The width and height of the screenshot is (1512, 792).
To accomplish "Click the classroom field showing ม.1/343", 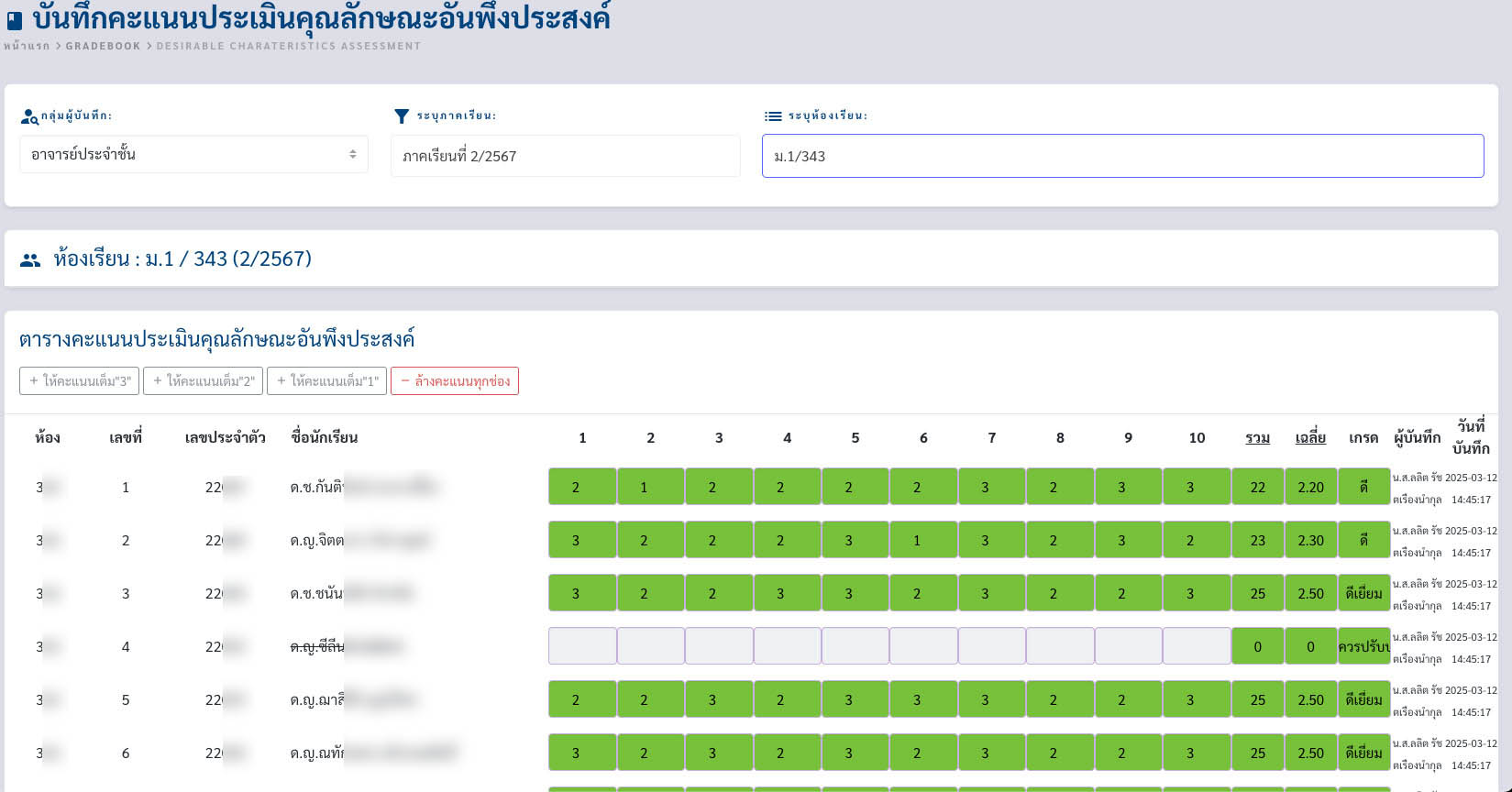I will [1122, 156].
